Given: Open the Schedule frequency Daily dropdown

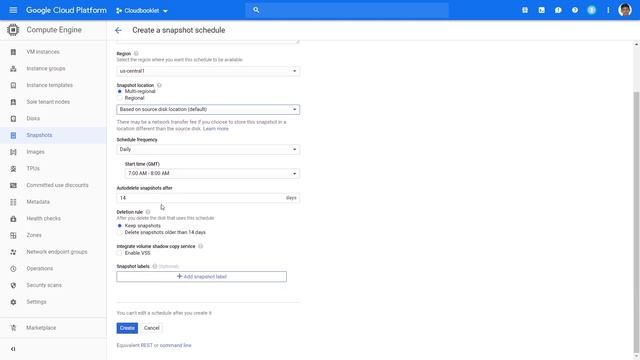Looking at the screenshot, I should pyautogui.click(x=208, y=149).
